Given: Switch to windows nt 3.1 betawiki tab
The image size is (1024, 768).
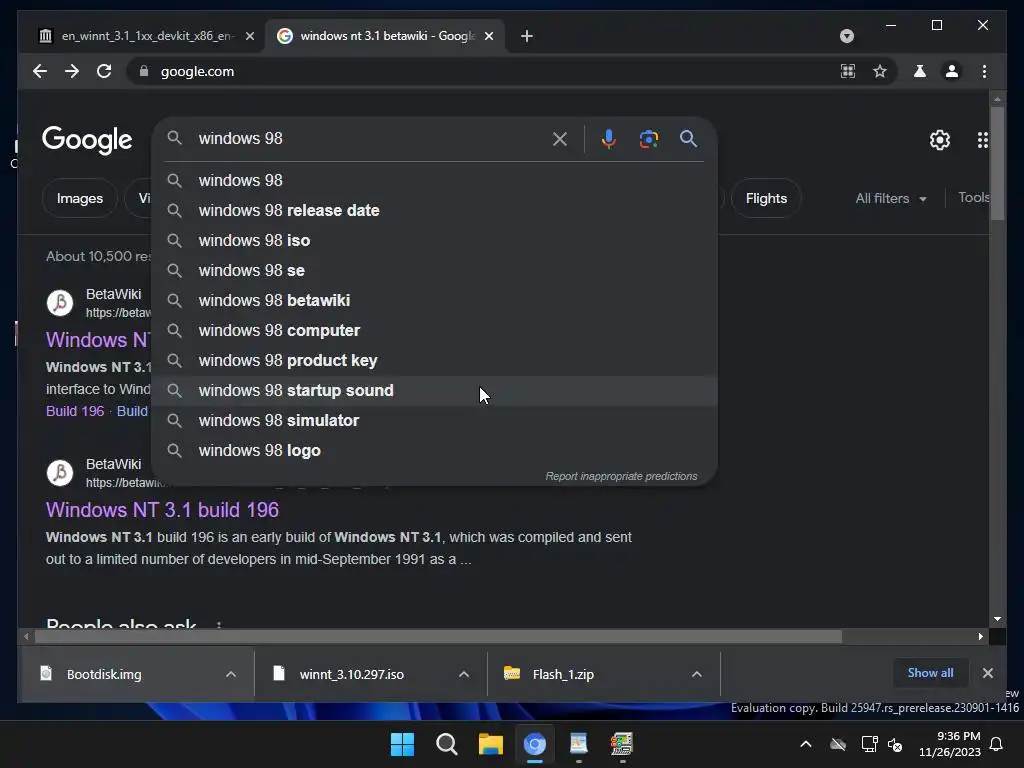Looking at the screenshot, I should pyautogui.click(x=386, y=36).
